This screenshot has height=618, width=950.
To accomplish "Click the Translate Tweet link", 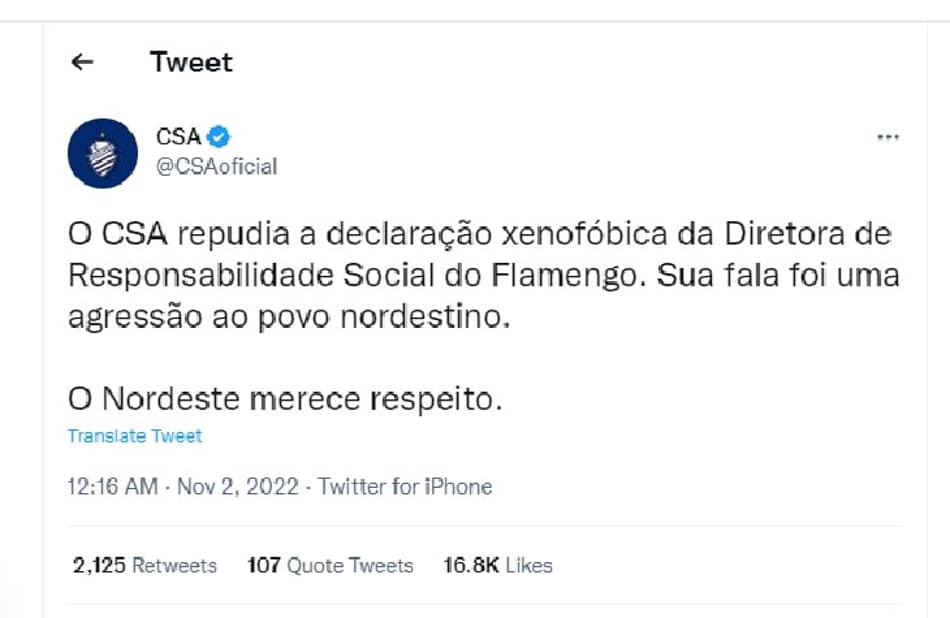I will tap(135, 436).
